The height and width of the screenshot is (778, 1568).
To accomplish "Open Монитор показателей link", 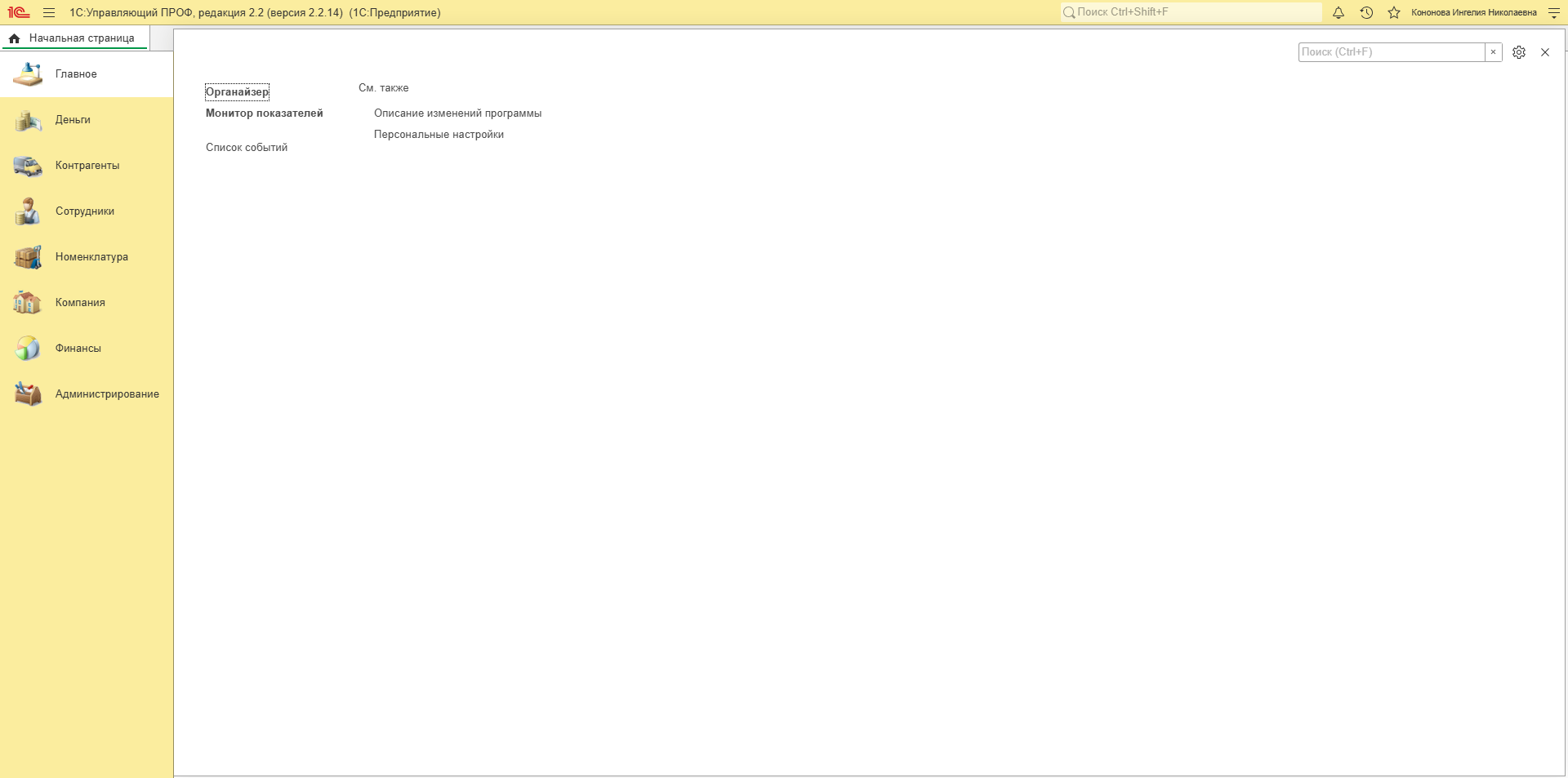I will coord(265,113).
